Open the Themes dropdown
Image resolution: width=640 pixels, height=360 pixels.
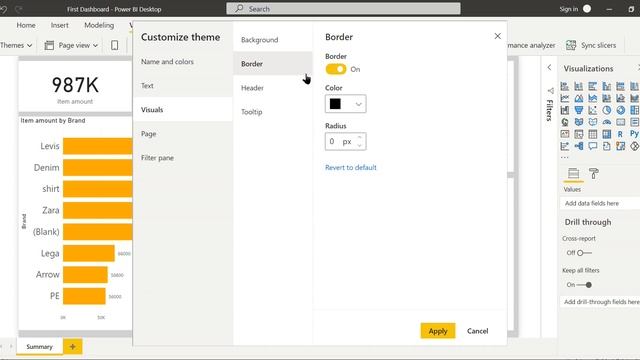click(x=16, y=45)
